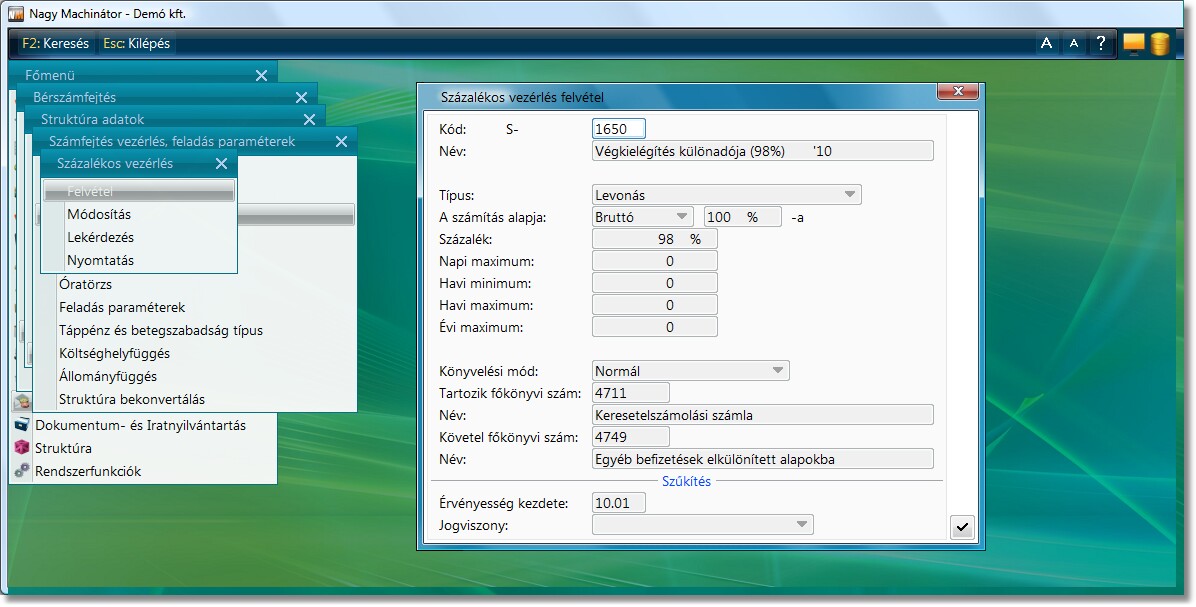1196x607 pixels.
Task: Confirm the form with the checkmark button
Action: pyautogui.click(x=961, y=527)
